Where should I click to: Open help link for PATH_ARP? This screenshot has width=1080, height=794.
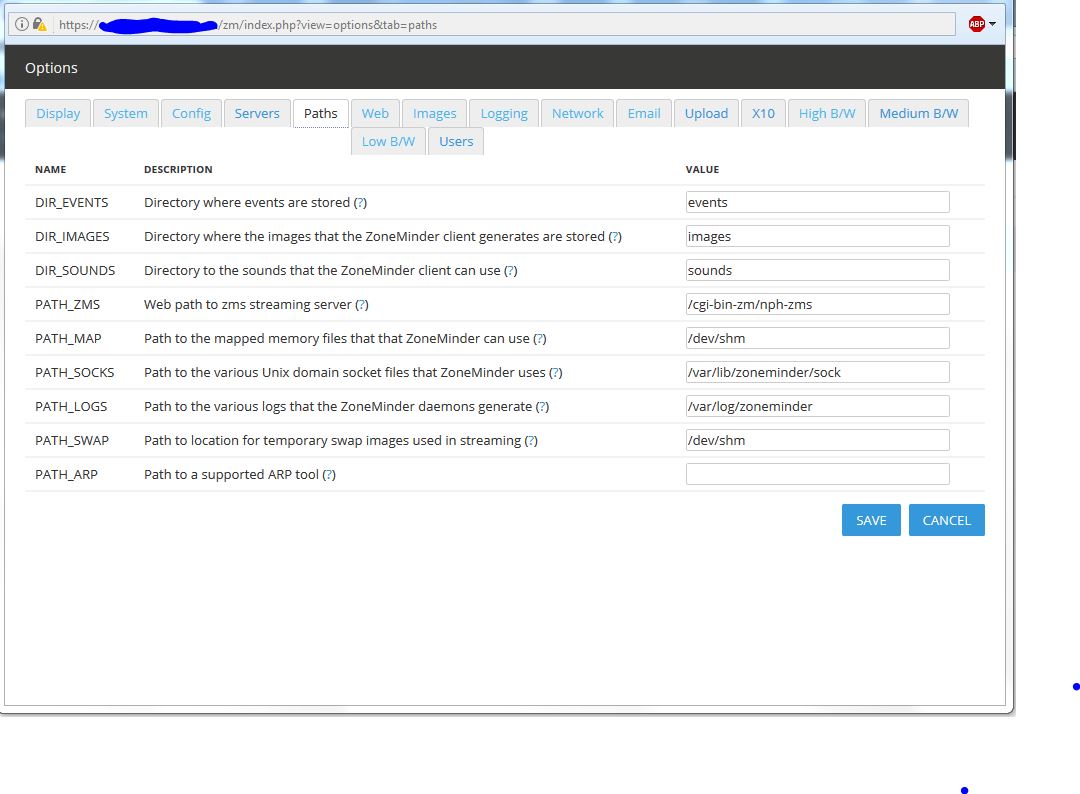click(329, 474)
